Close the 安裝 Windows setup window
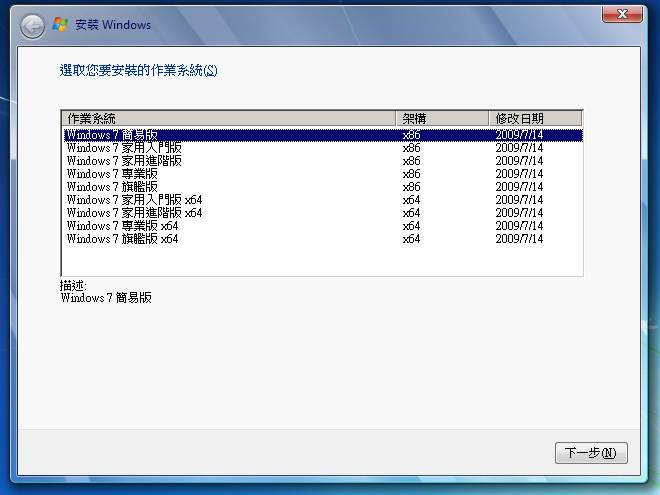 [x=622, y=14]
